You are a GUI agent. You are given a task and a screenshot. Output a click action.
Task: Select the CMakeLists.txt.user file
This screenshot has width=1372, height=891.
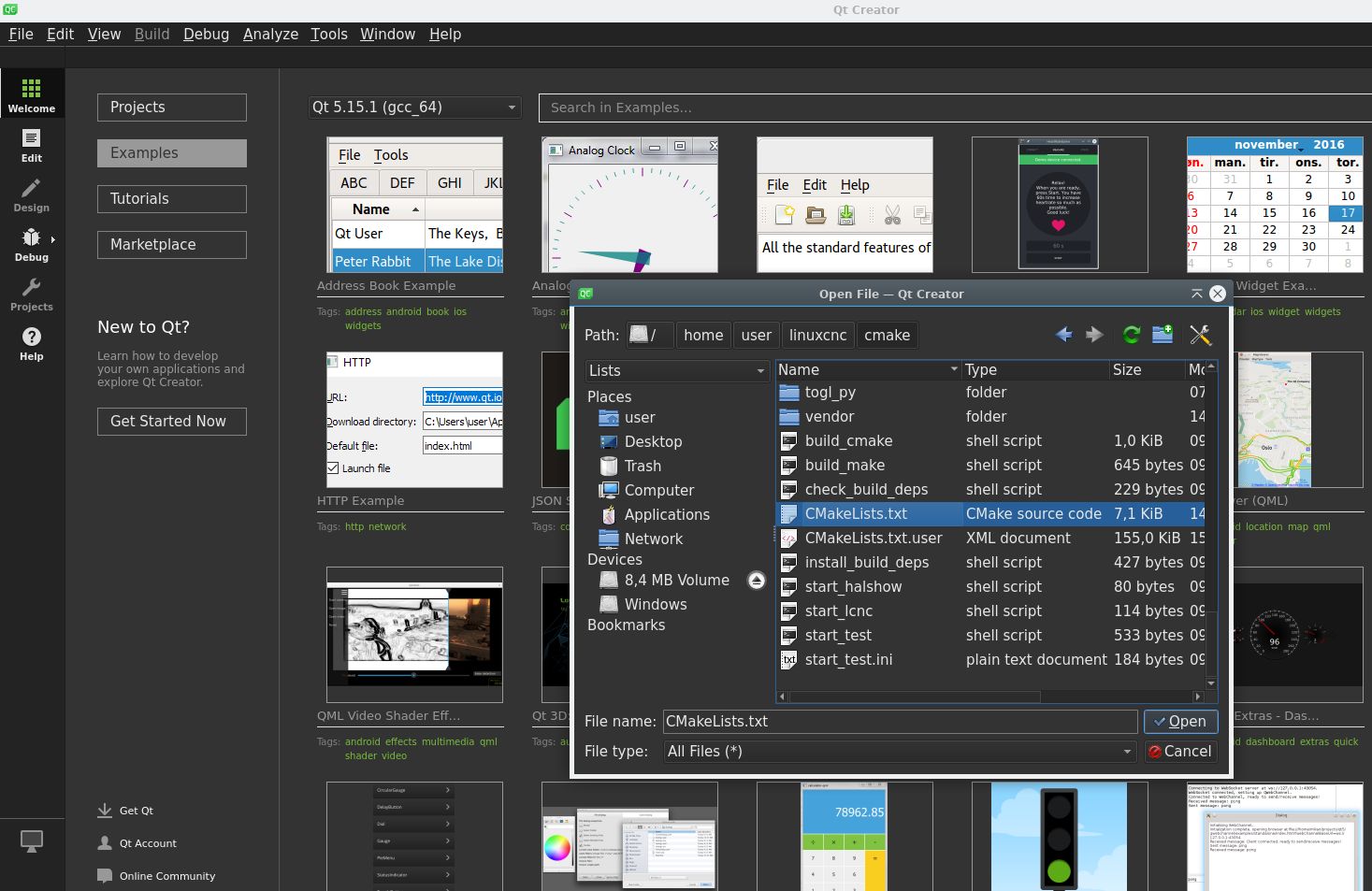point(874,539)
